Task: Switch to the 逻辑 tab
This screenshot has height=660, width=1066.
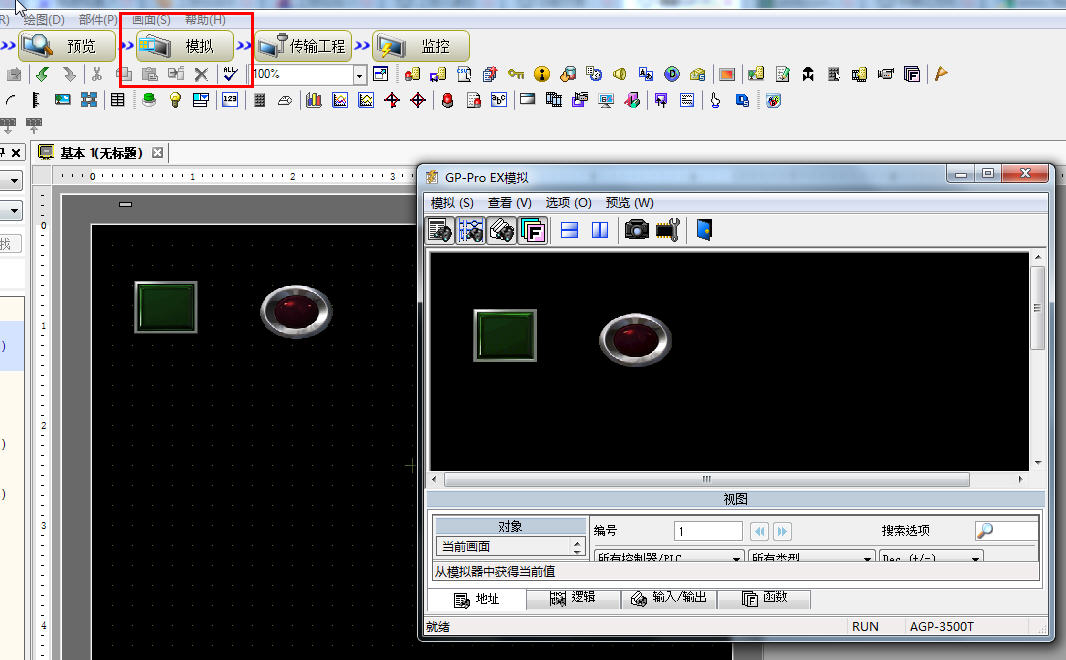Action: tap(573, 598)
